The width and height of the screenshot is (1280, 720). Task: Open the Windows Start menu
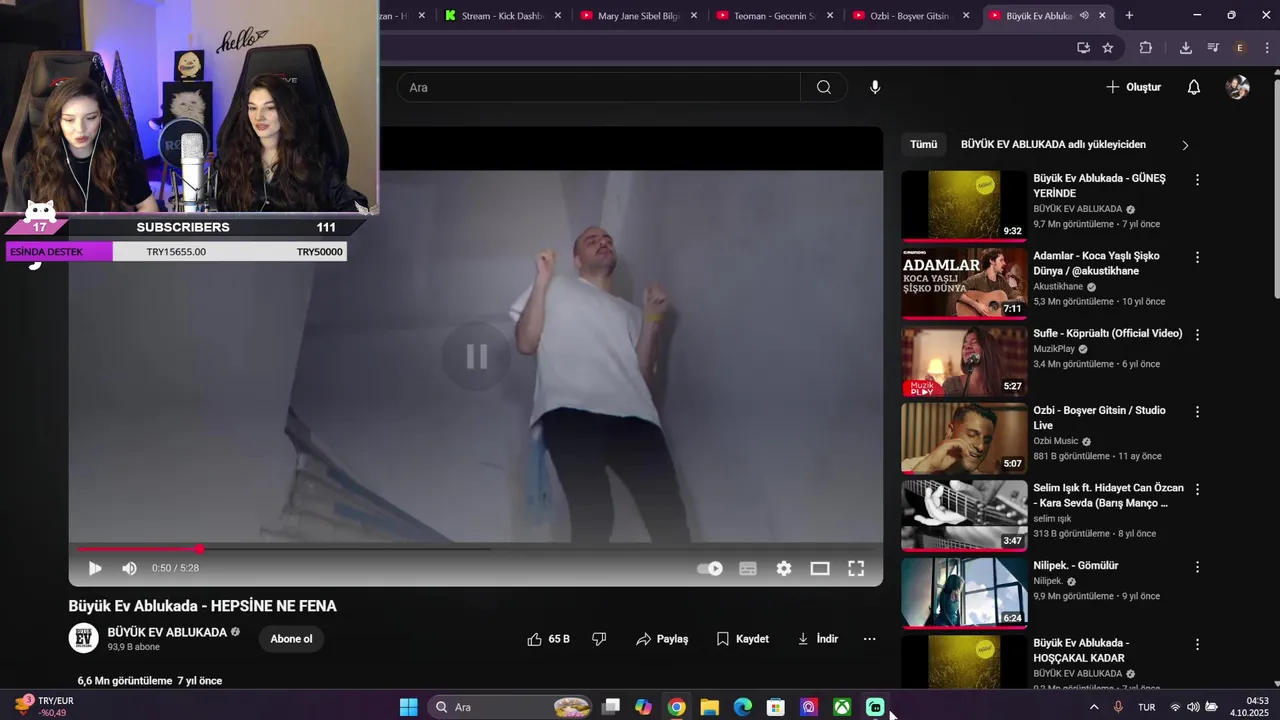408,707
